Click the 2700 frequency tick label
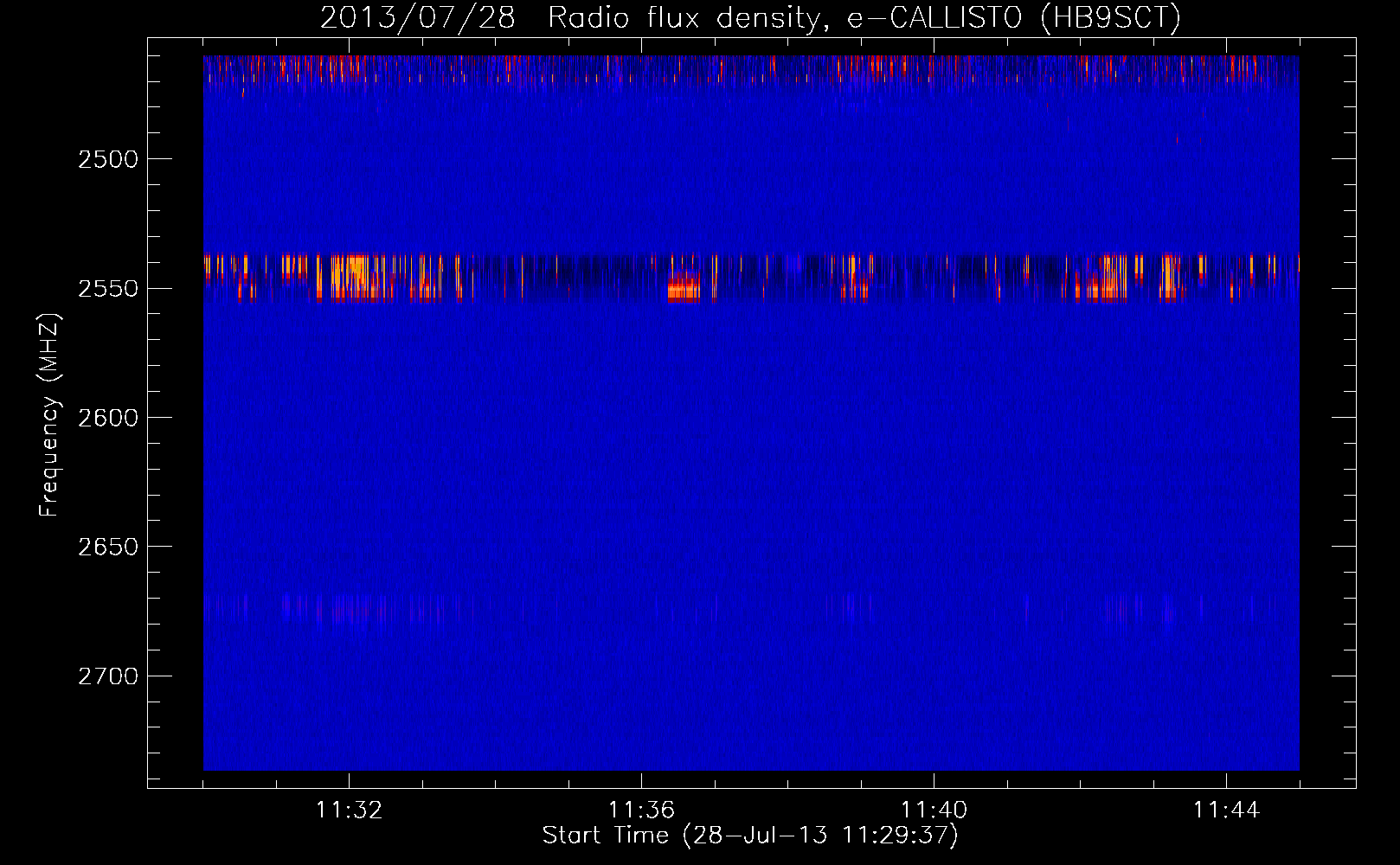 point(108,676)
